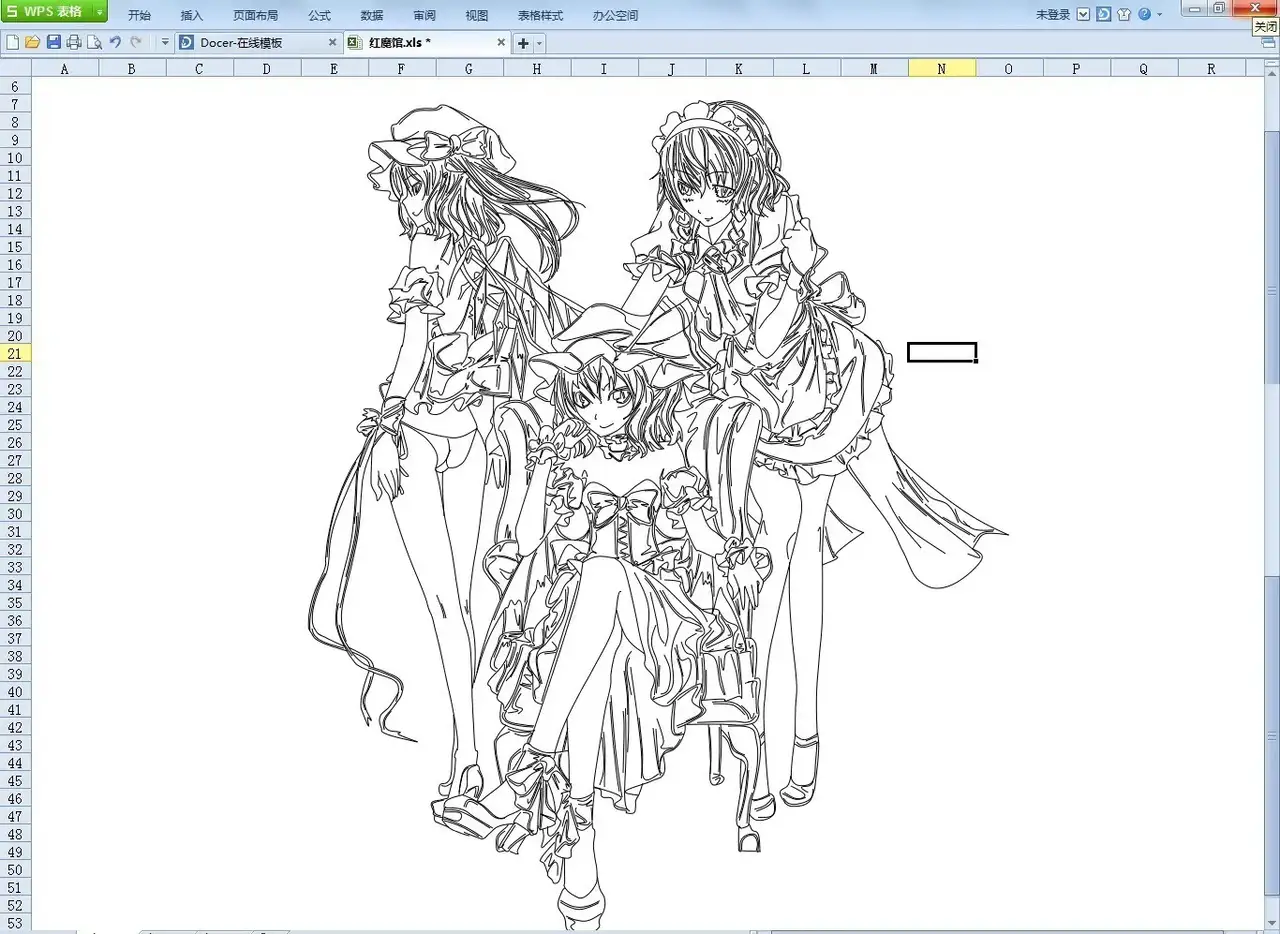Image resolution: width=1280 pixels, height=934 pixels.
Task: Select column N header
Action: click(x=941, y=69)
